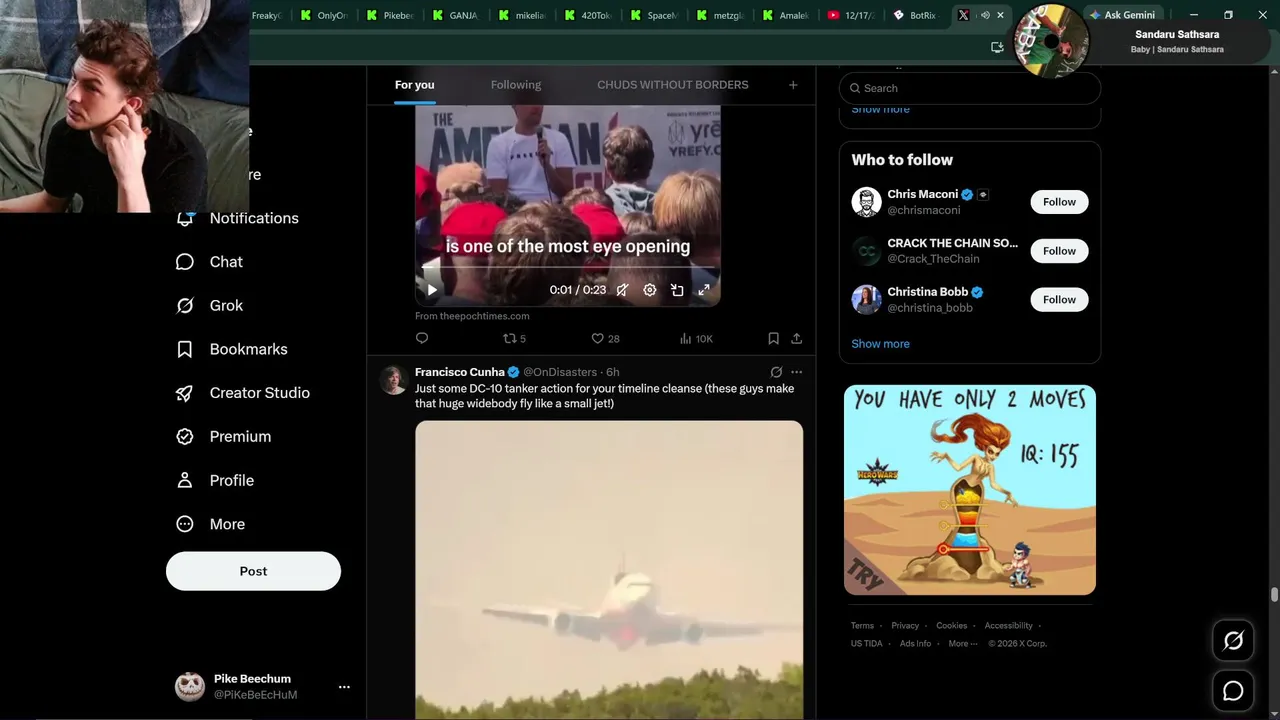The width and height of the screenshot is (1280, 720).
Task: Seek along the video progress bar
Action: coord(568,268)
